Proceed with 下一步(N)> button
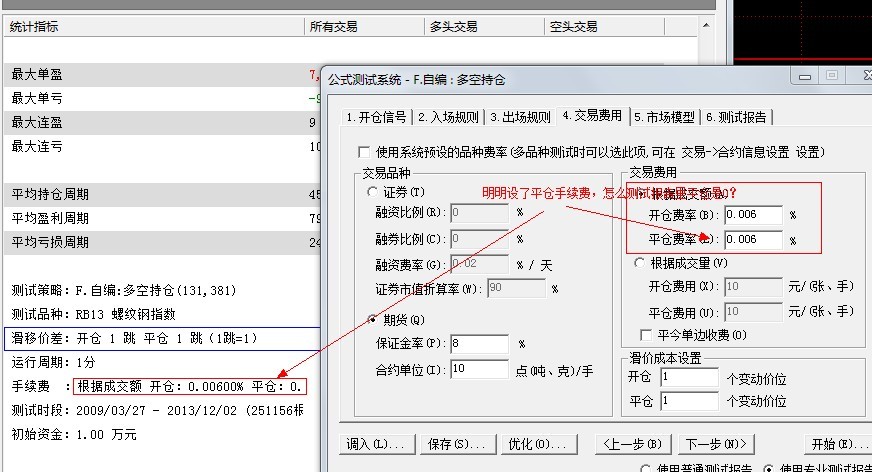The height and width of the screenshot is (472, 872). (x=716, y=444)
